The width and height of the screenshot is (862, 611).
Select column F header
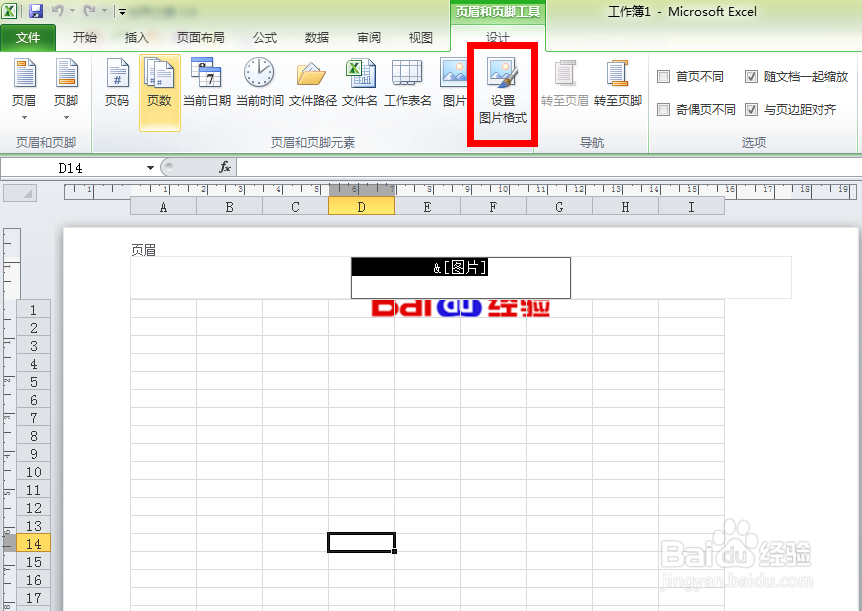point(493,207)
